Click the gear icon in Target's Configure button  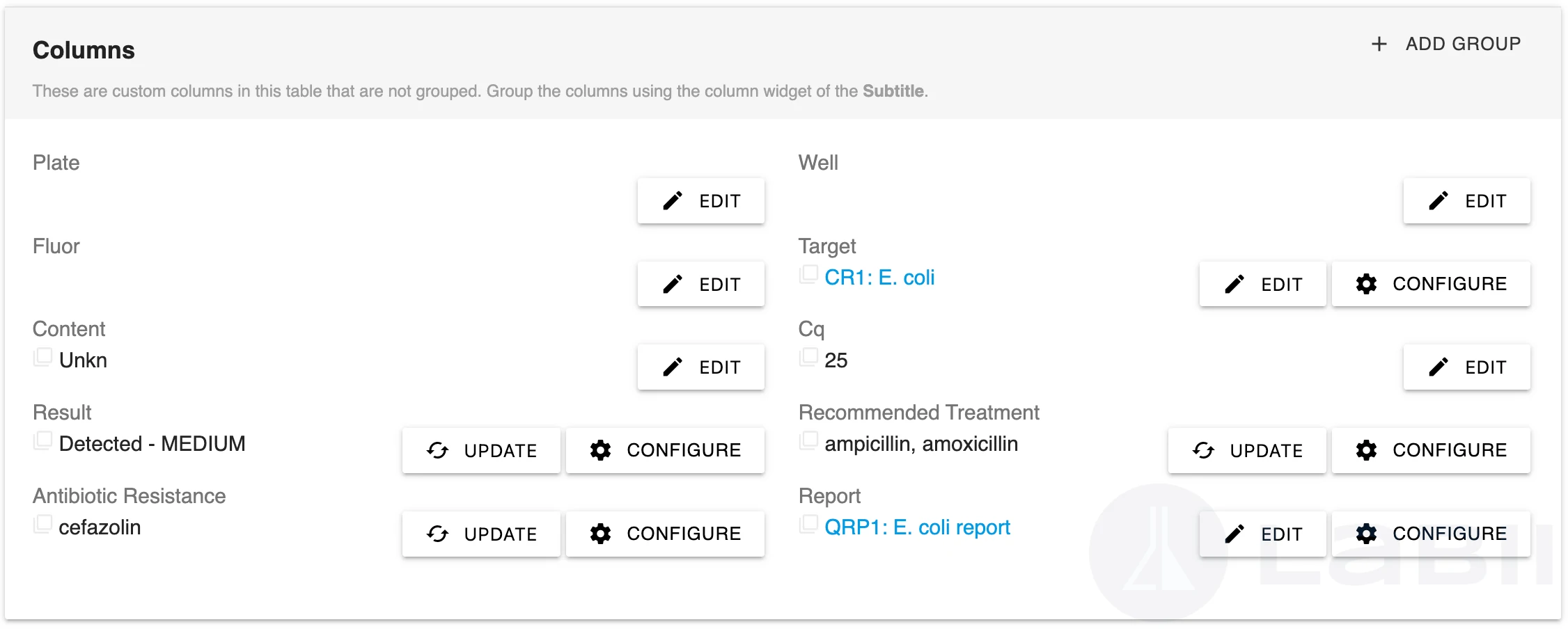(x=1366, y=284)
